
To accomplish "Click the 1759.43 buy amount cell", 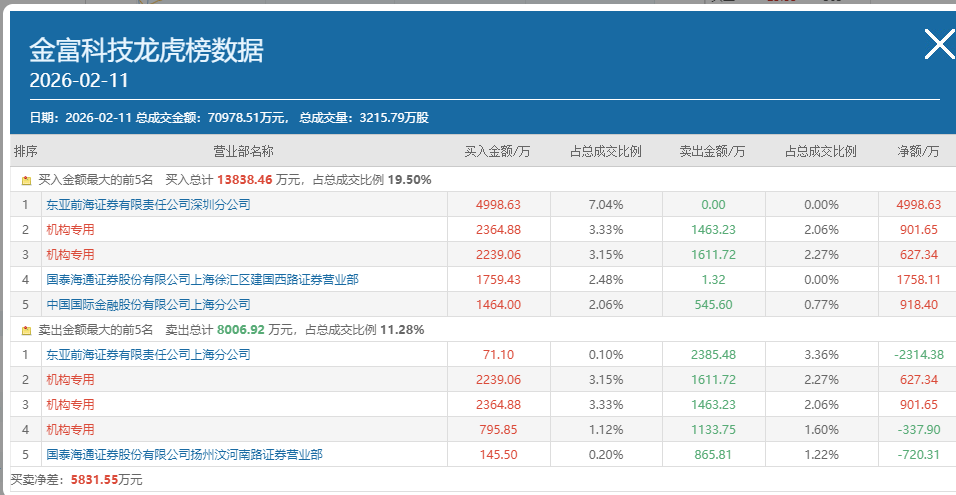I will pyautogui.click(x=498, y=280).
